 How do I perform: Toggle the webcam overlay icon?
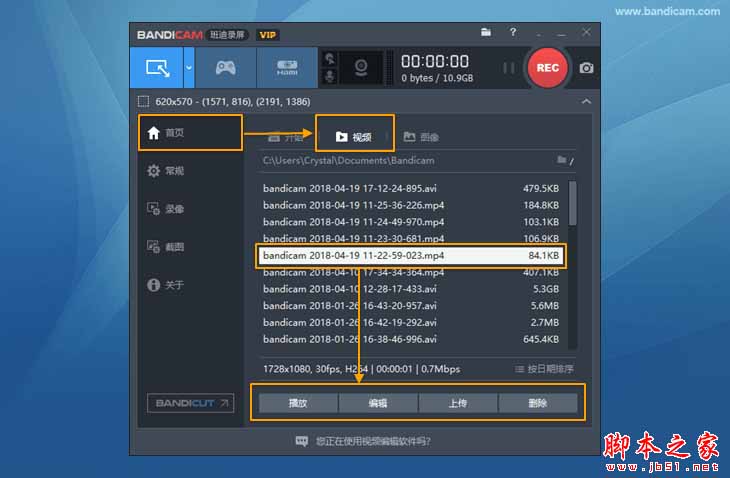[361, 68]
